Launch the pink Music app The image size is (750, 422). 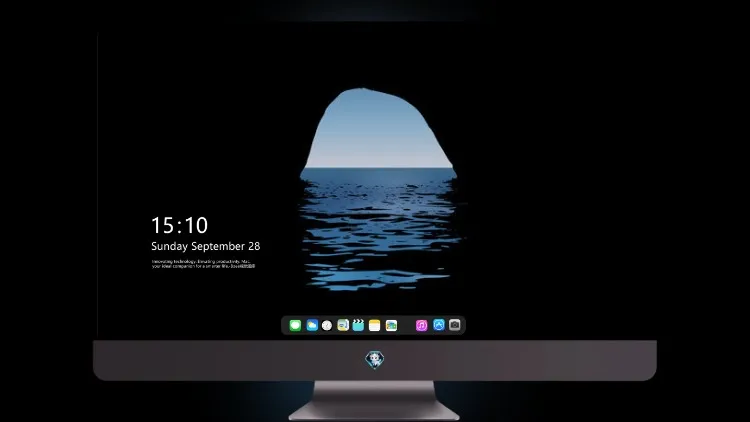(421, 325)
